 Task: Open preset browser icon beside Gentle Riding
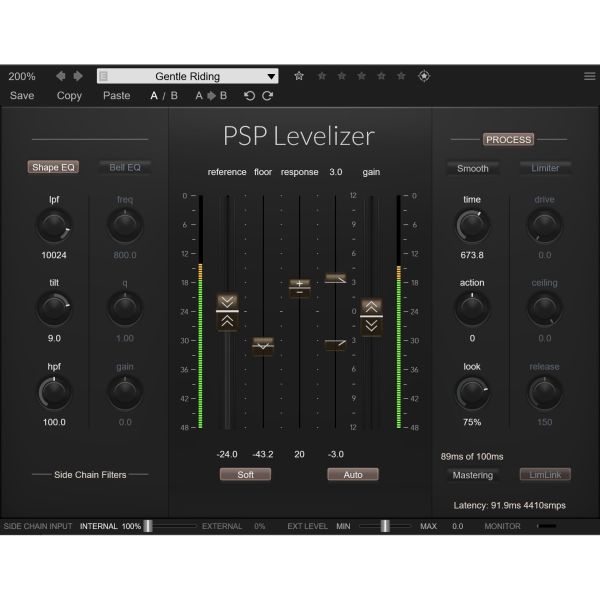tap(103, 76)
